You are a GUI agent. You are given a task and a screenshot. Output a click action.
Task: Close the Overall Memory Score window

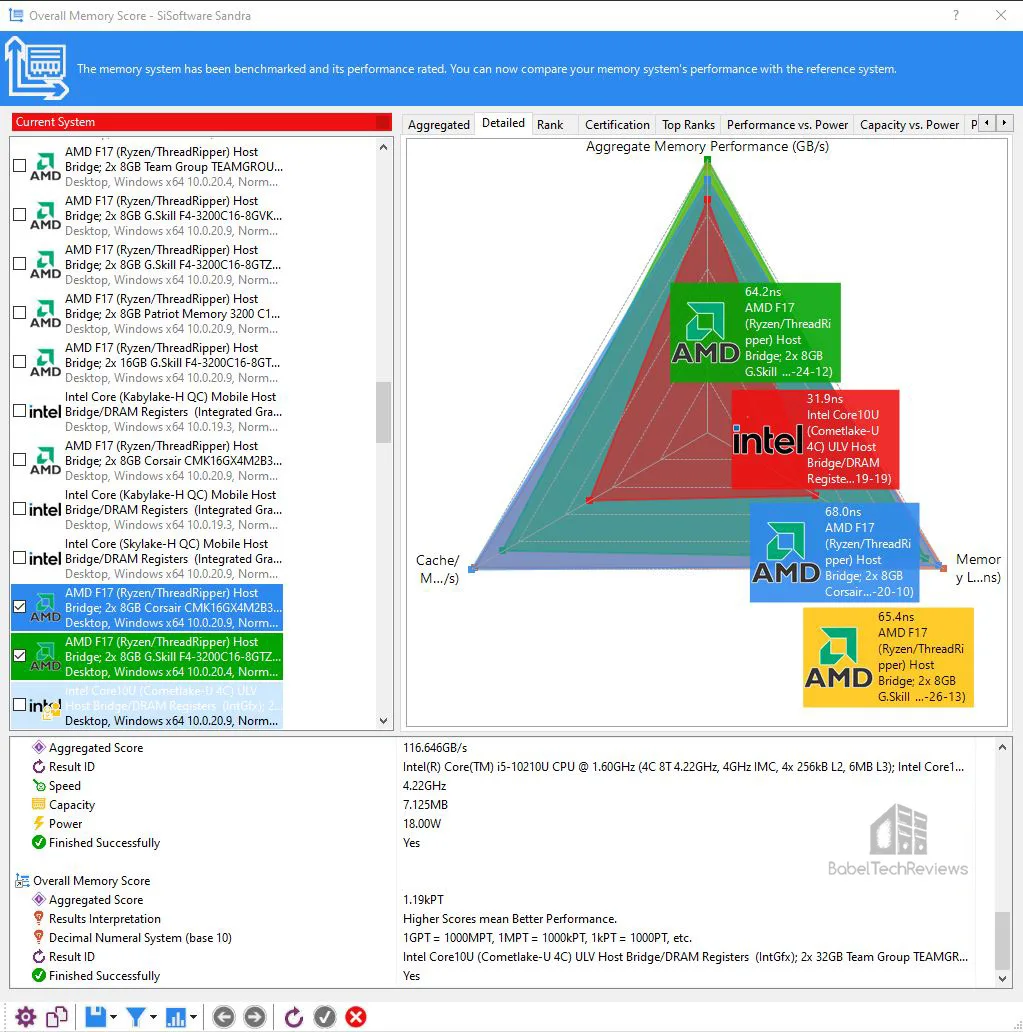(x=1001, y=15)
